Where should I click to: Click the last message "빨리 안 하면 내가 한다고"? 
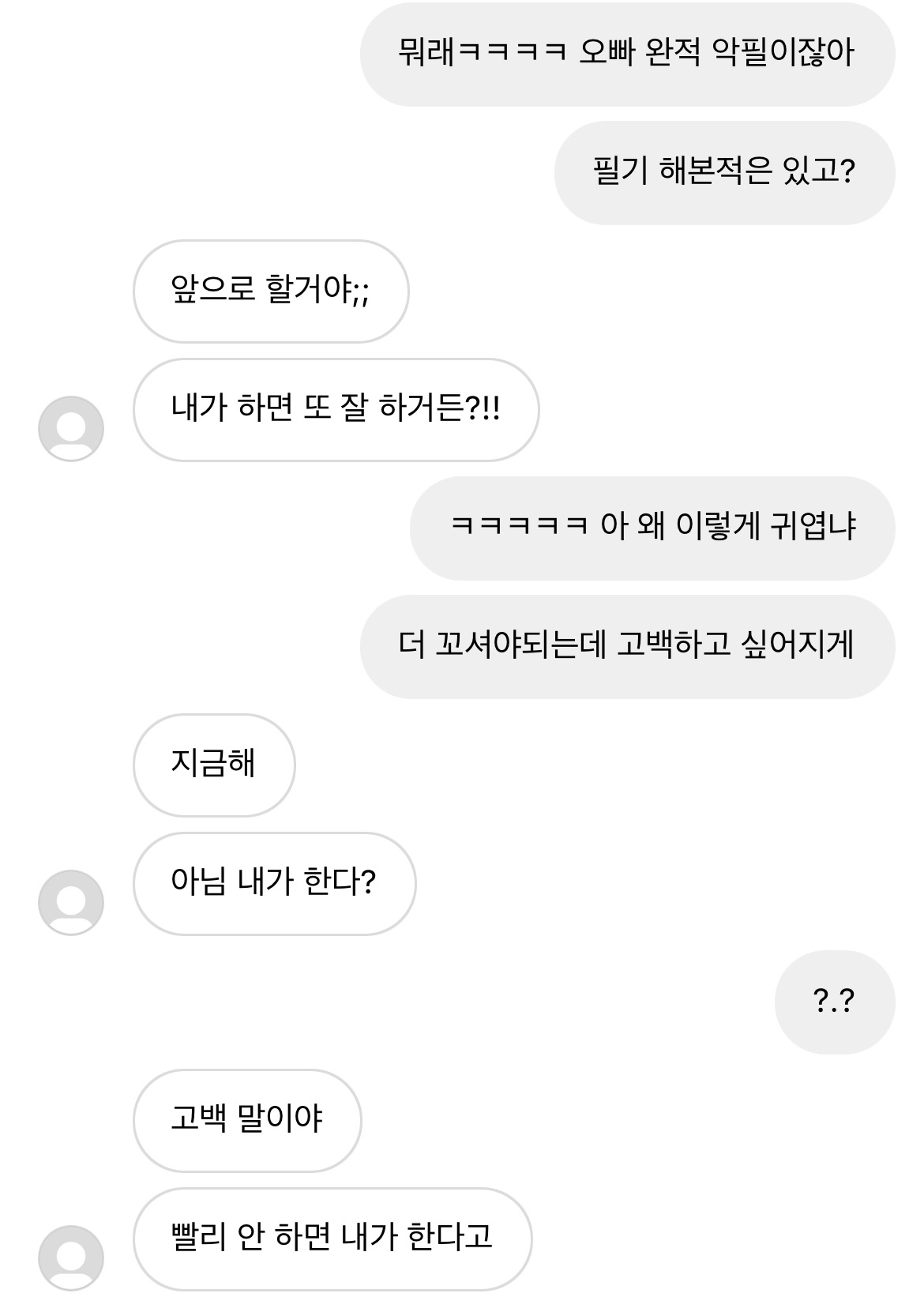tap(332, 1239)
